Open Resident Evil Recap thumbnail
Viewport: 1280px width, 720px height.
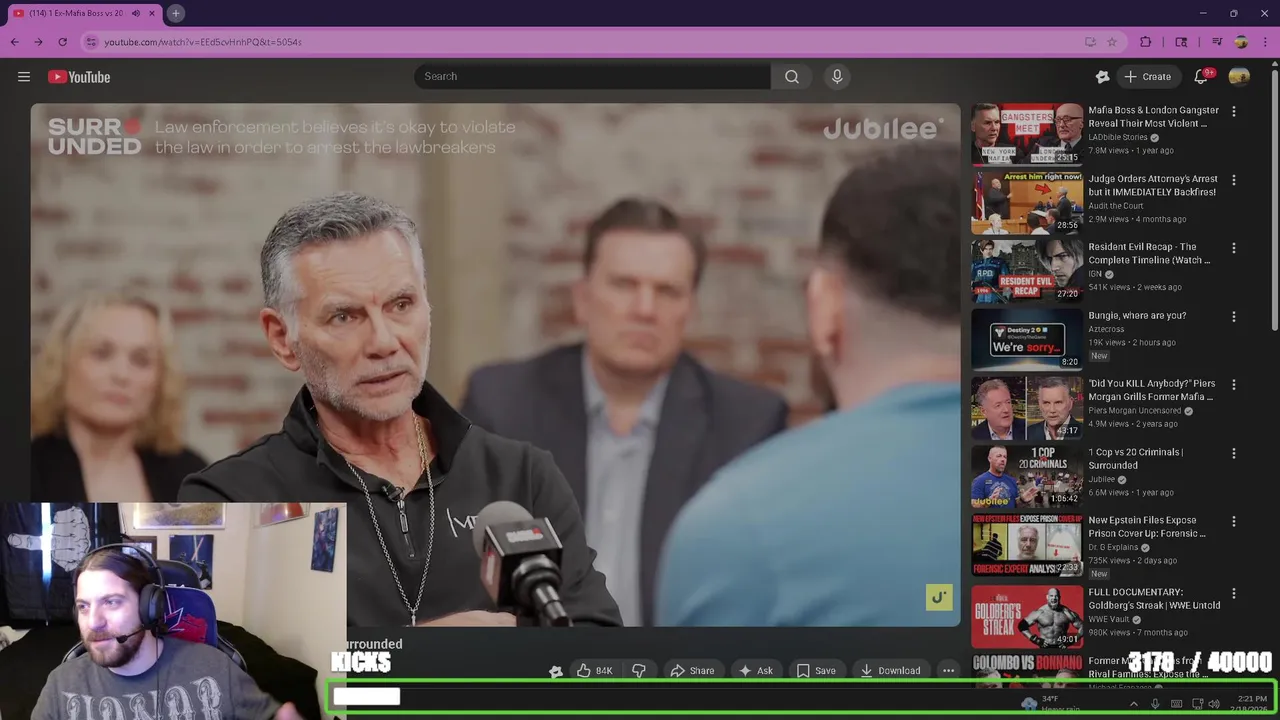[x=1027, y=271]
